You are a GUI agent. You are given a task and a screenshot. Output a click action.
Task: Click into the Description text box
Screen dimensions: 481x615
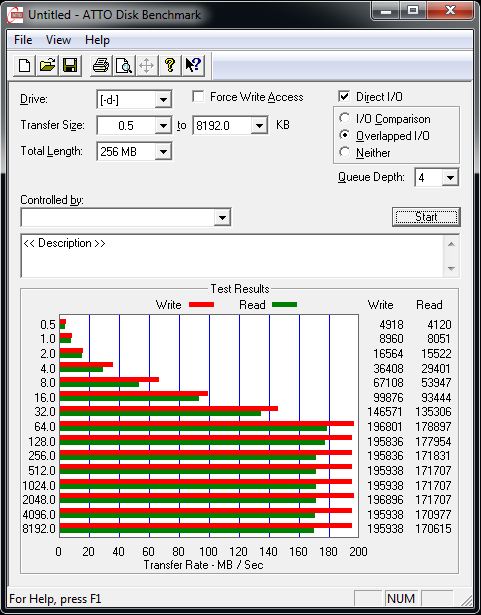tap(232, 256)
